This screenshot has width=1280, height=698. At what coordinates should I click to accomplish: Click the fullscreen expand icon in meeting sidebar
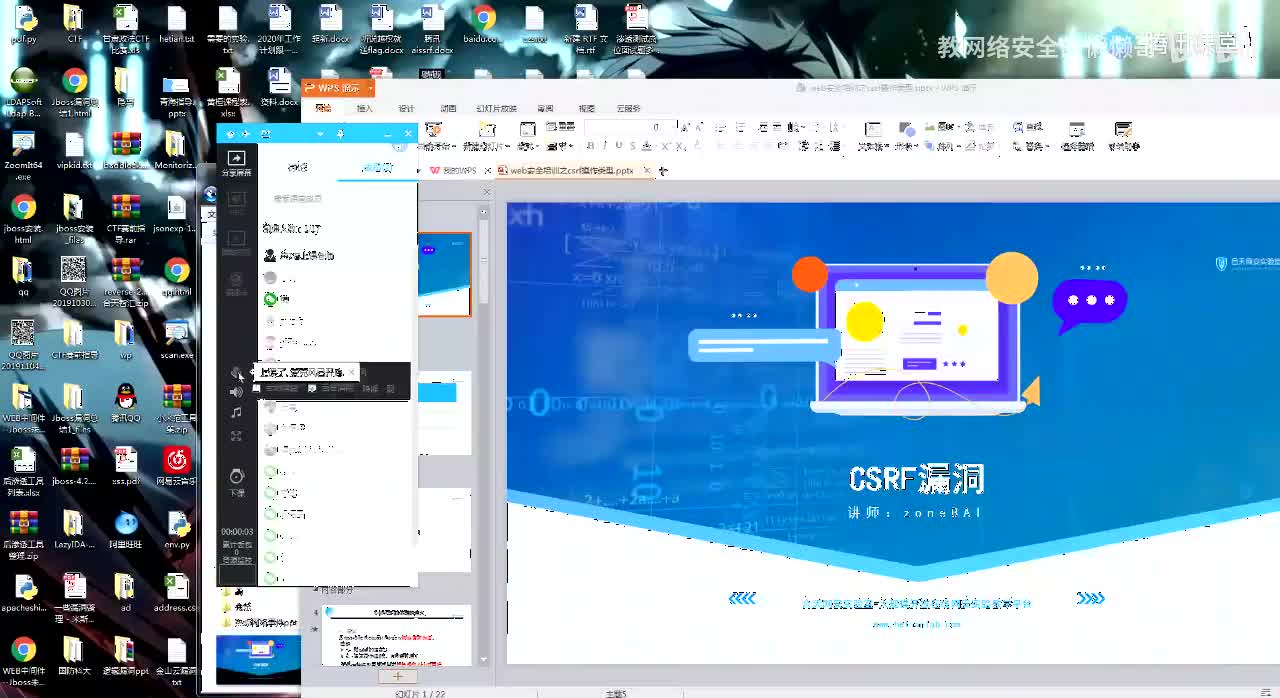[x=236, y=436]
